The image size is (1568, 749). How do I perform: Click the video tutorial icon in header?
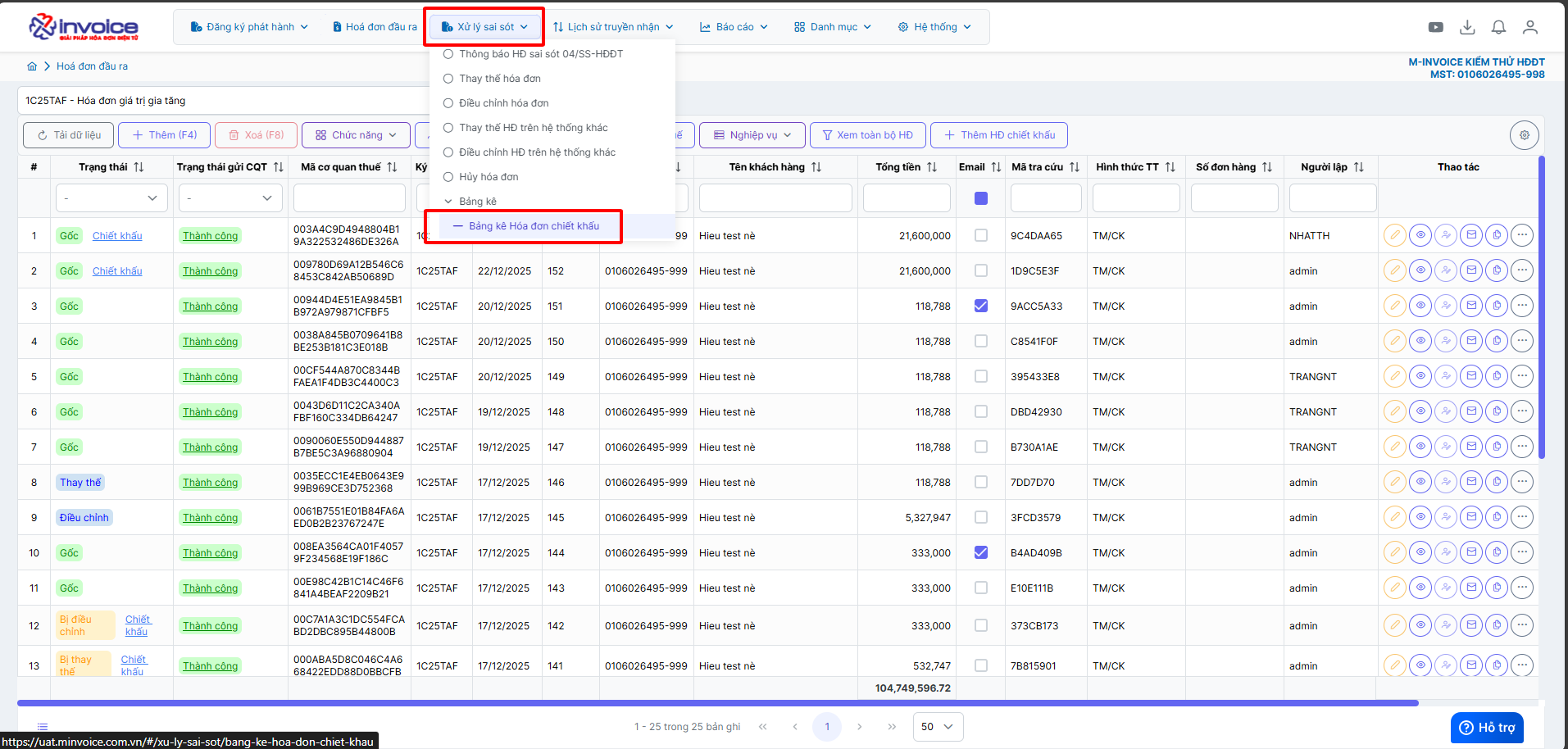pyautogui.click(x=1435, y=27)
